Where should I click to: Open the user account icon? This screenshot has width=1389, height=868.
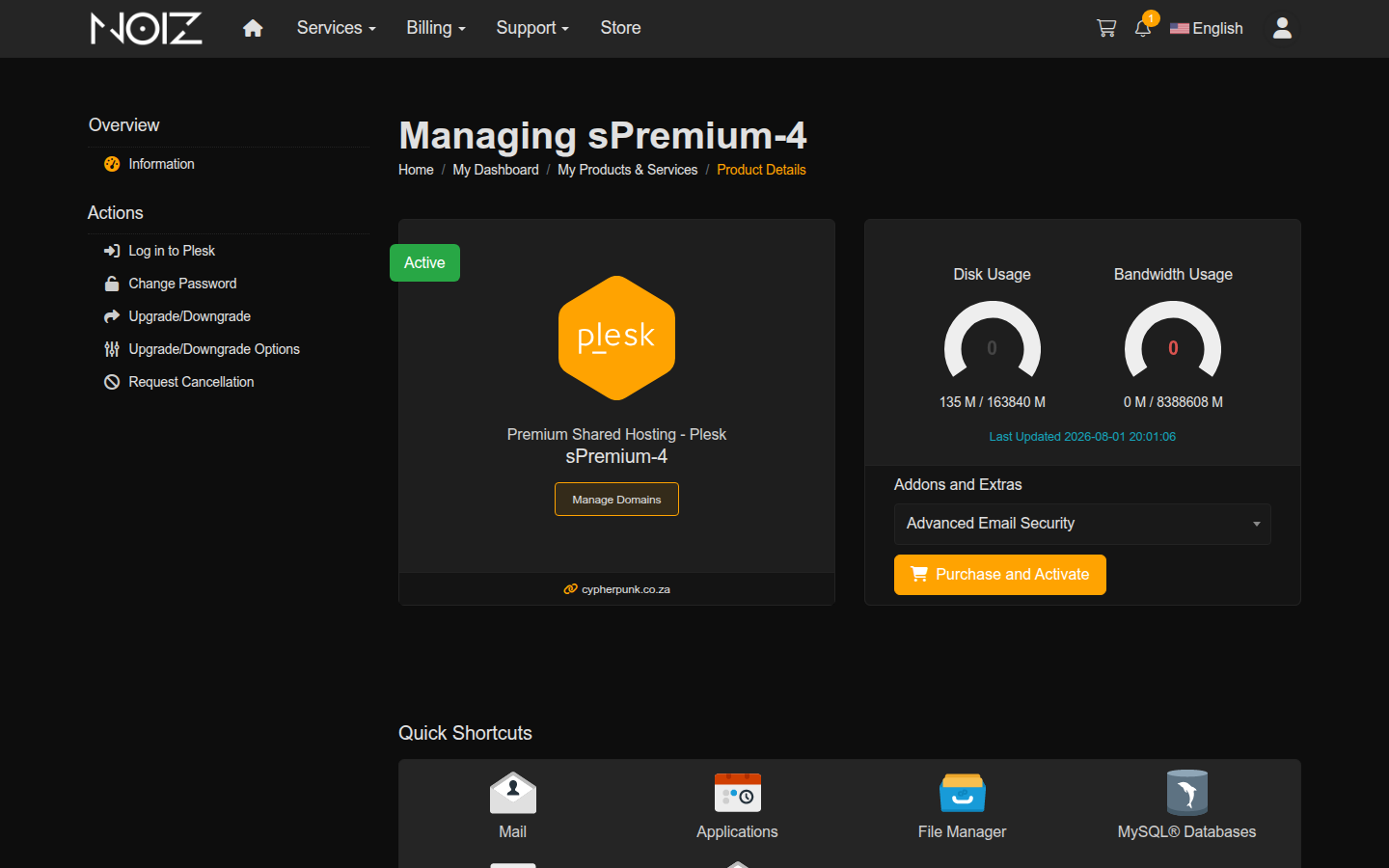click(x=1282, y=28)
